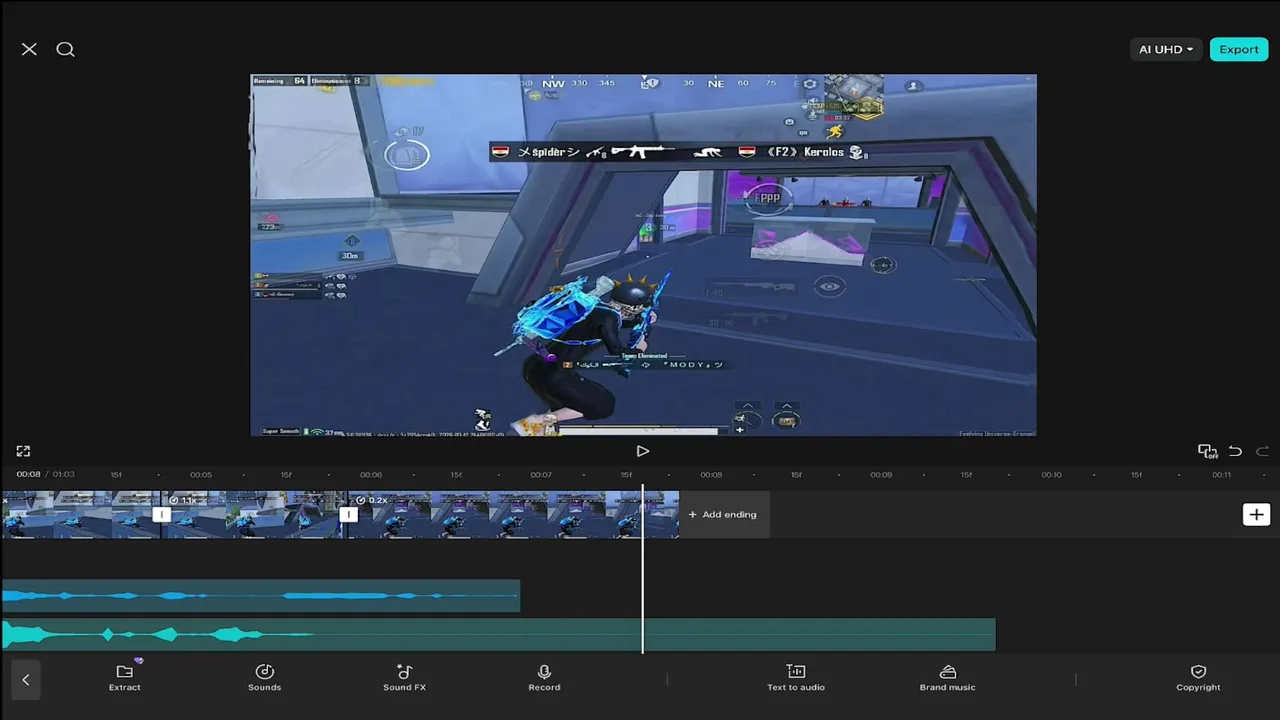This screenshot has width=1280, height=720.
Task: Click the 01:03 total duration text
Action: [63, 474]
